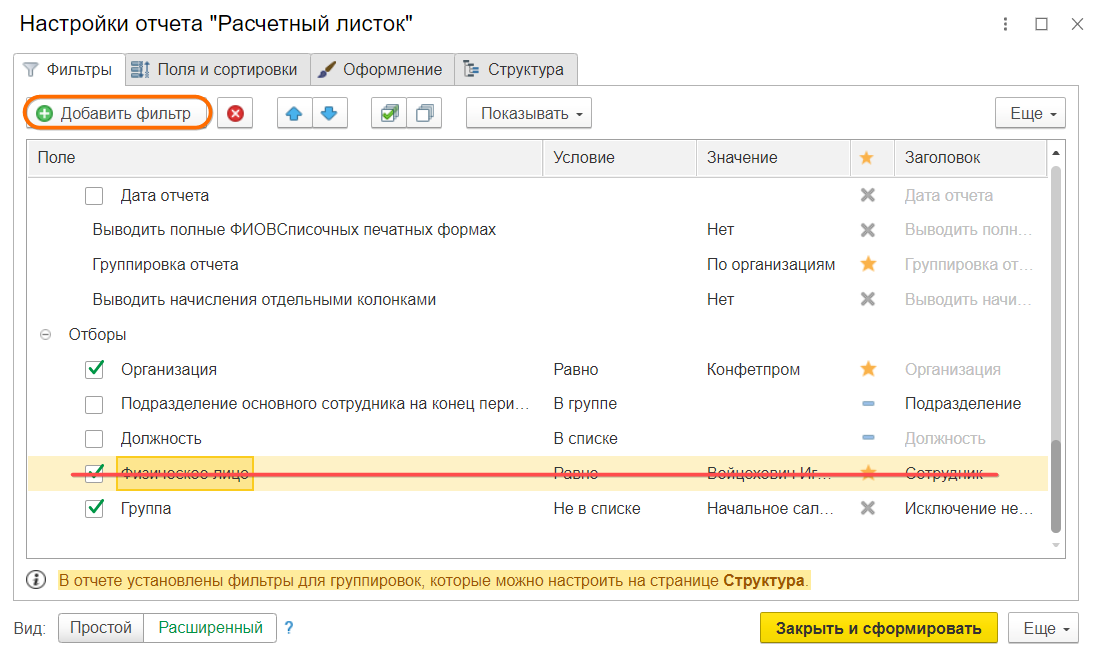Select the value 'По организациям'
Viewport: 1102px width, 658px height.
[771, 264]
